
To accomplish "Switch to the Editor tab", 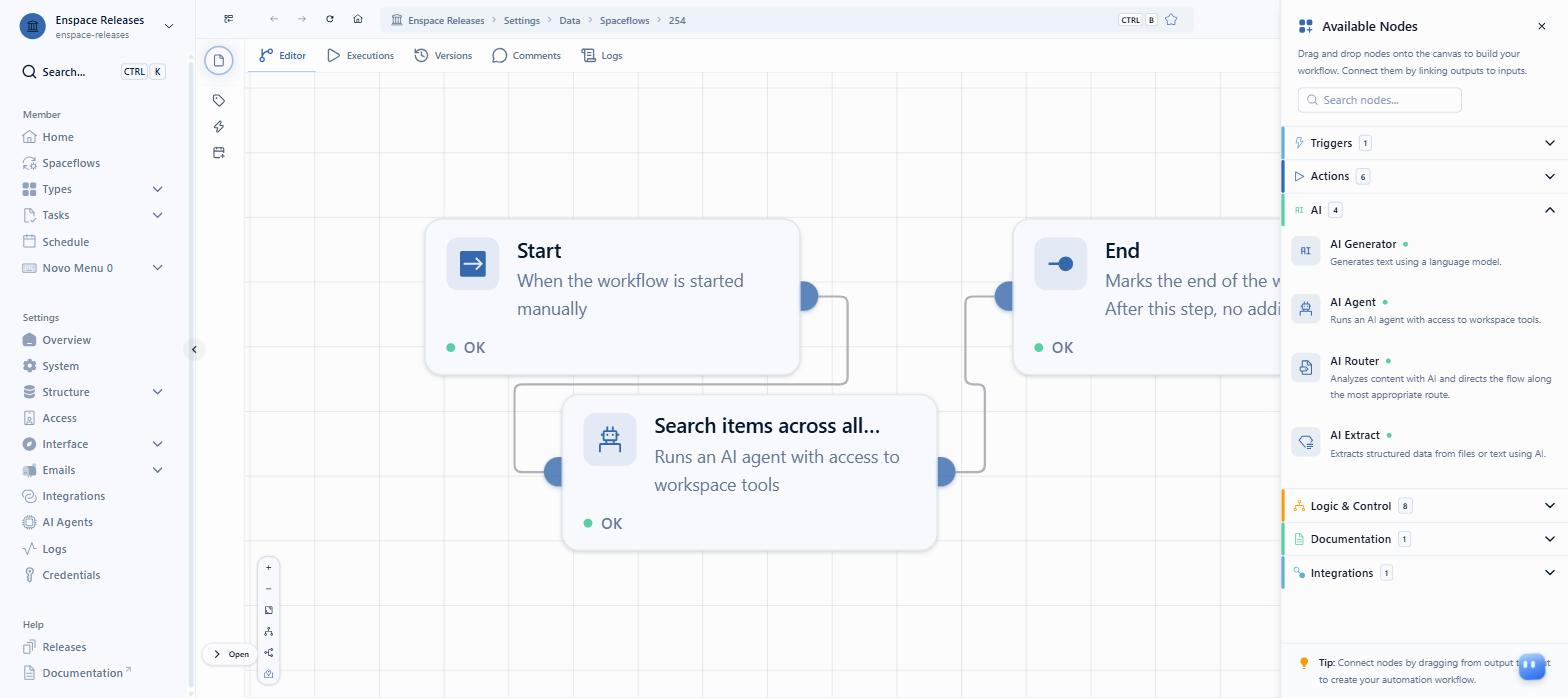I will pos(282,55).
